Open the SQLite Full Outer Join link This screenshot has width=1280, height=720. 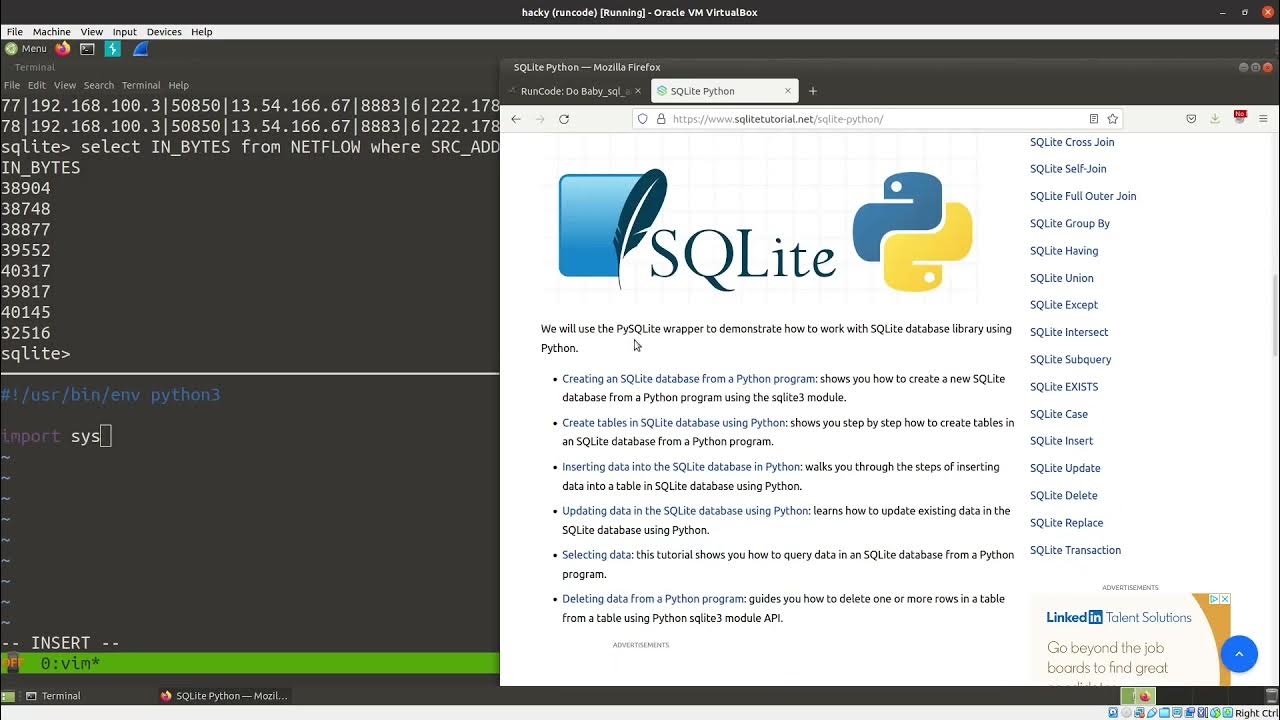click(1083, 196)
